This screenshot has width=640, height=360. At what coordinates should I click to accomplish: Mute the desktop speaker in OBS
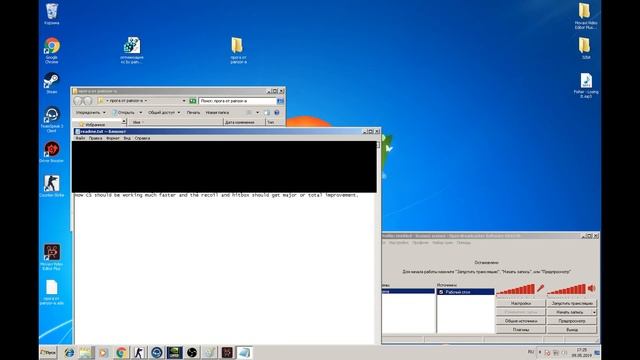(591, 288)
